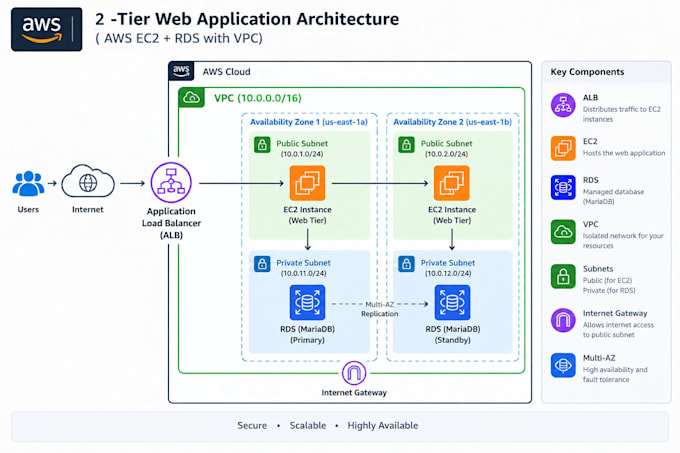Click 'Availability Zone 1 (us-east-1a)' heading

tap(309, 122)
